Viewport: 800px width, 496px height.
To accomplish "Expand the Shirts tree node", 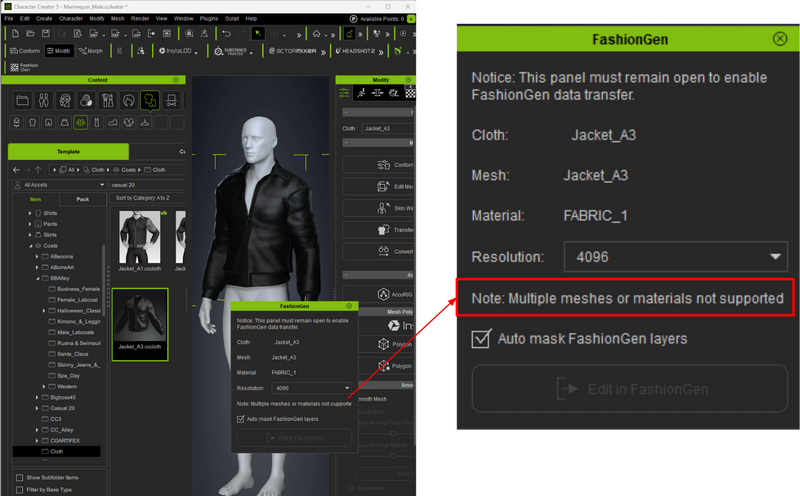I will (30, 213).
